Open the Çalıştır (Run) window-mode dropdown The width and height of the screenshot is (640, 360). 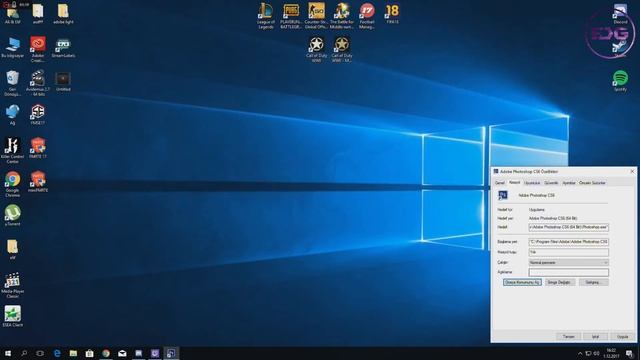pos(569,262)
